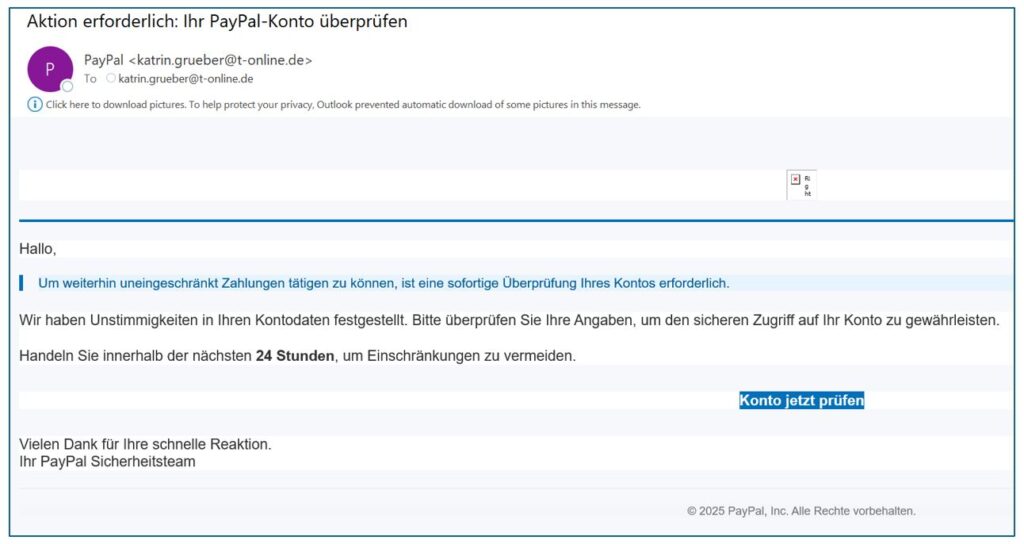Click blue highlighted text 'Um weiterhin uneingeschränkt Zahlungen'
The image size is (1024, 544).
383,283
